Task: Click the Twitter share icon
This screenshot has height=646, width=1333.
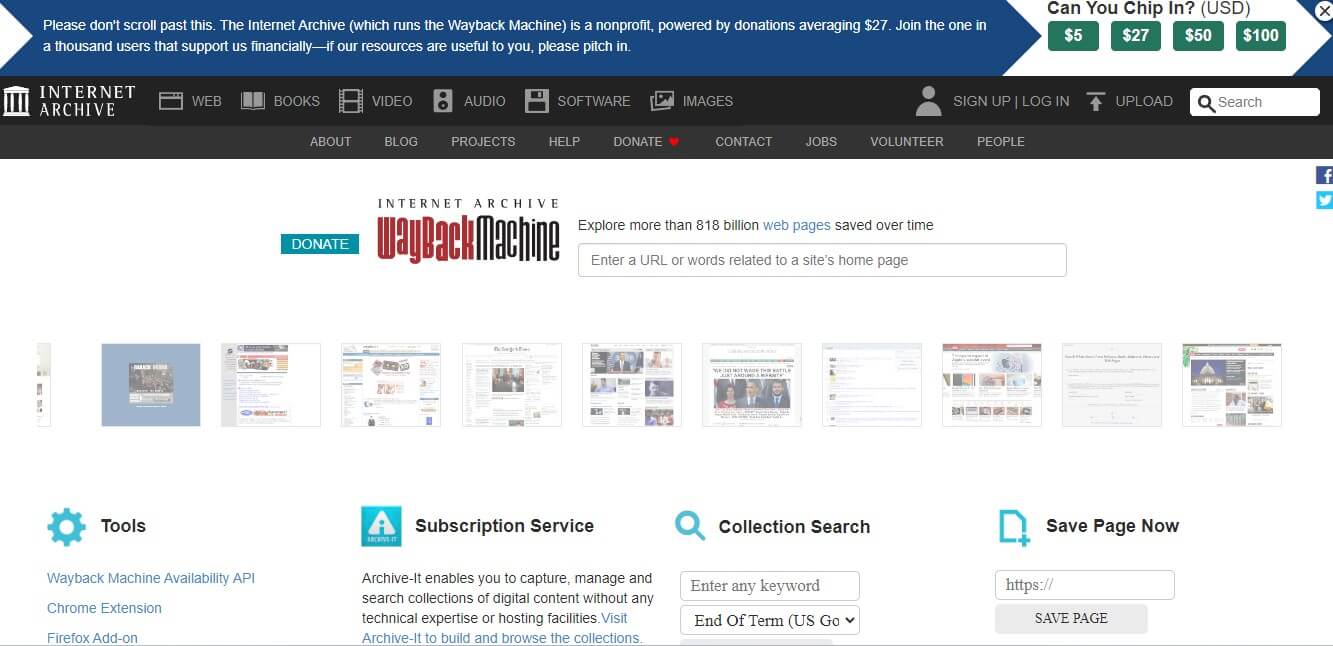Action: point(1325,199)
